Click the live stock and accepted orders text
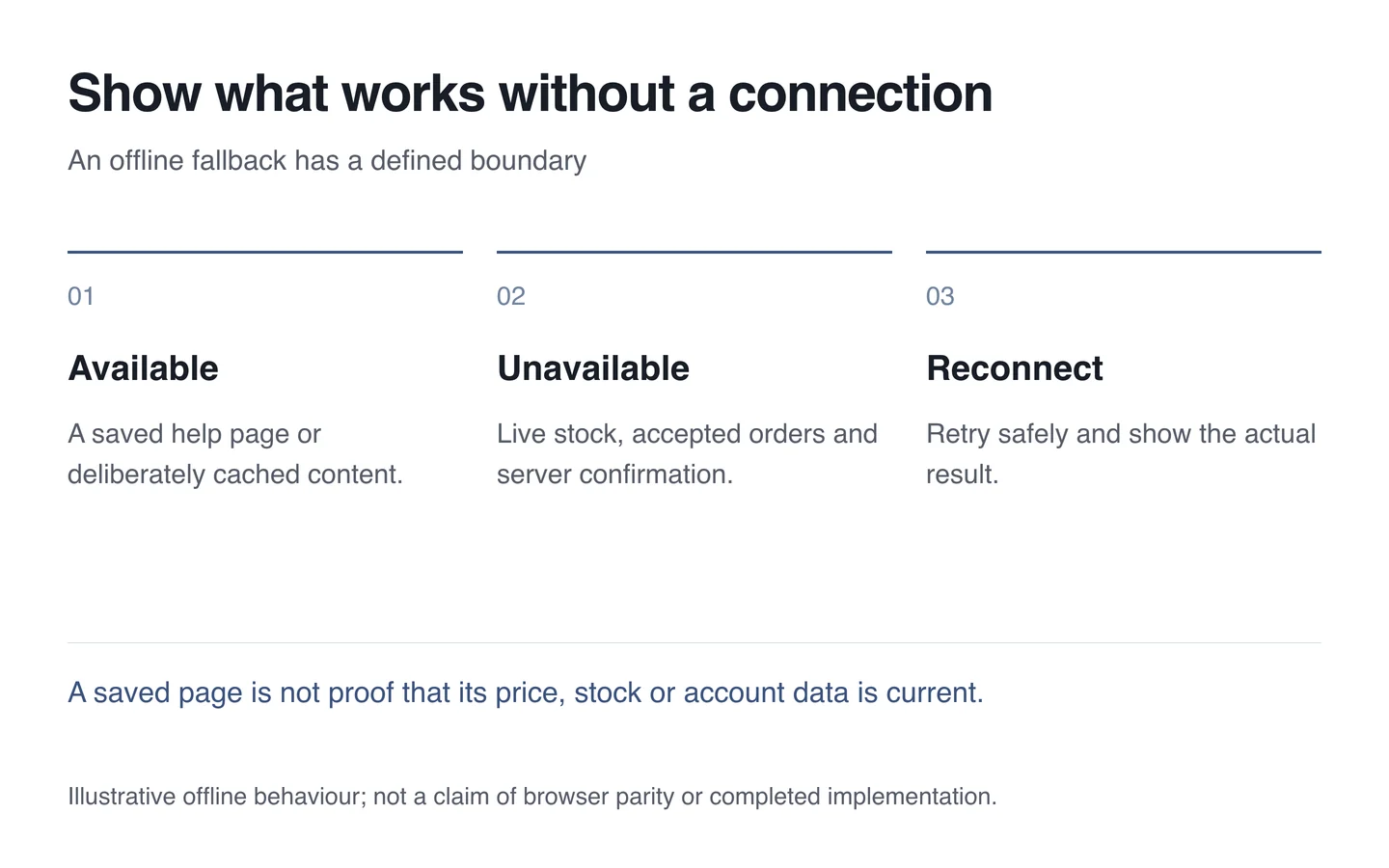 coord(687,454)
